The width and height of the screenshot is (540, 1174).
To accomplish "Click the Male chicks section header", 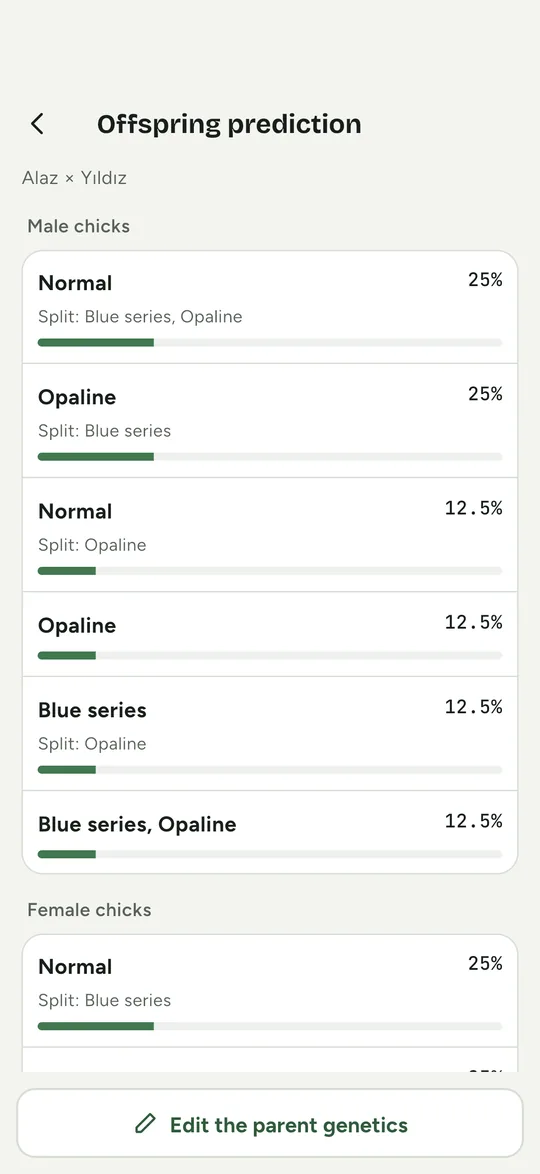I will coord(79,226).
